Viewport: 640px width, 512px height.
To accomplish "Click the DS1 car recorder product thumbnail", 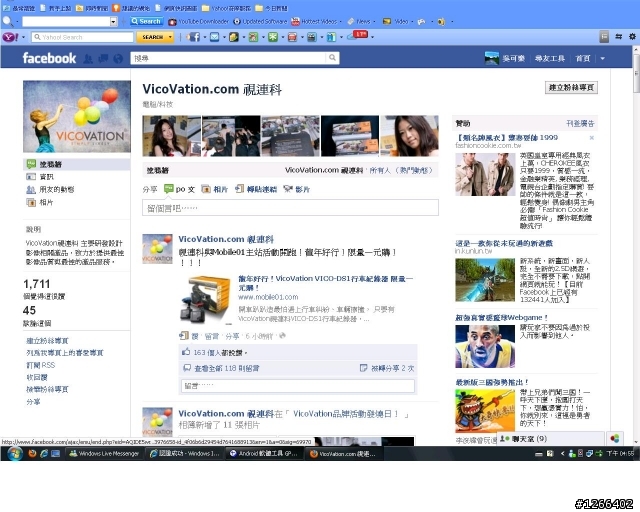I will [x=205, y=300].
